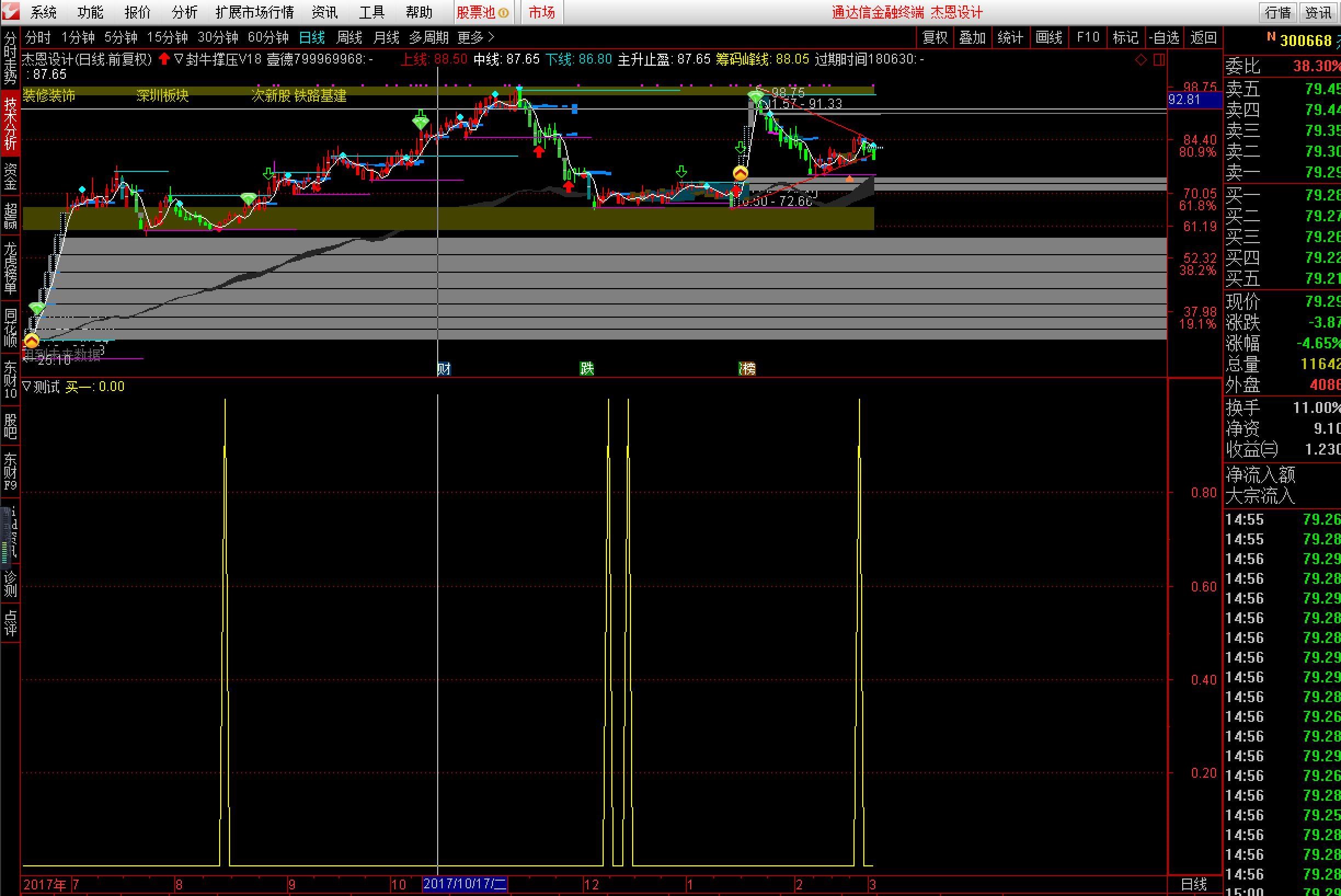The height and width of the screenshot is (896, 1341).
Task: Select the 日线 period
Action: (312, 38)
